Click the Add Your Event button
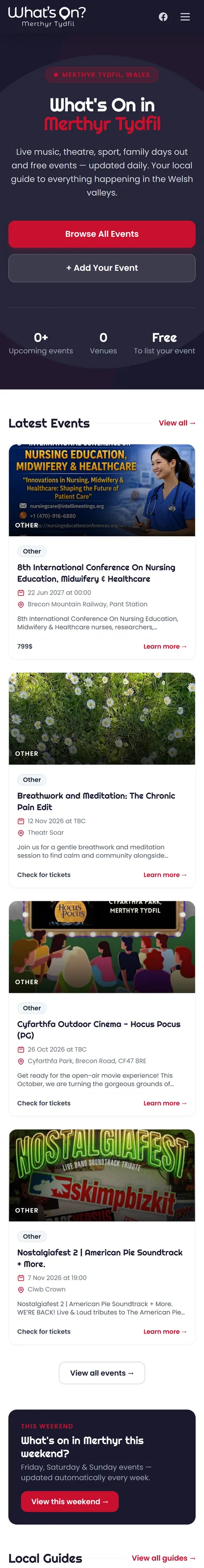 click(102, 268)
